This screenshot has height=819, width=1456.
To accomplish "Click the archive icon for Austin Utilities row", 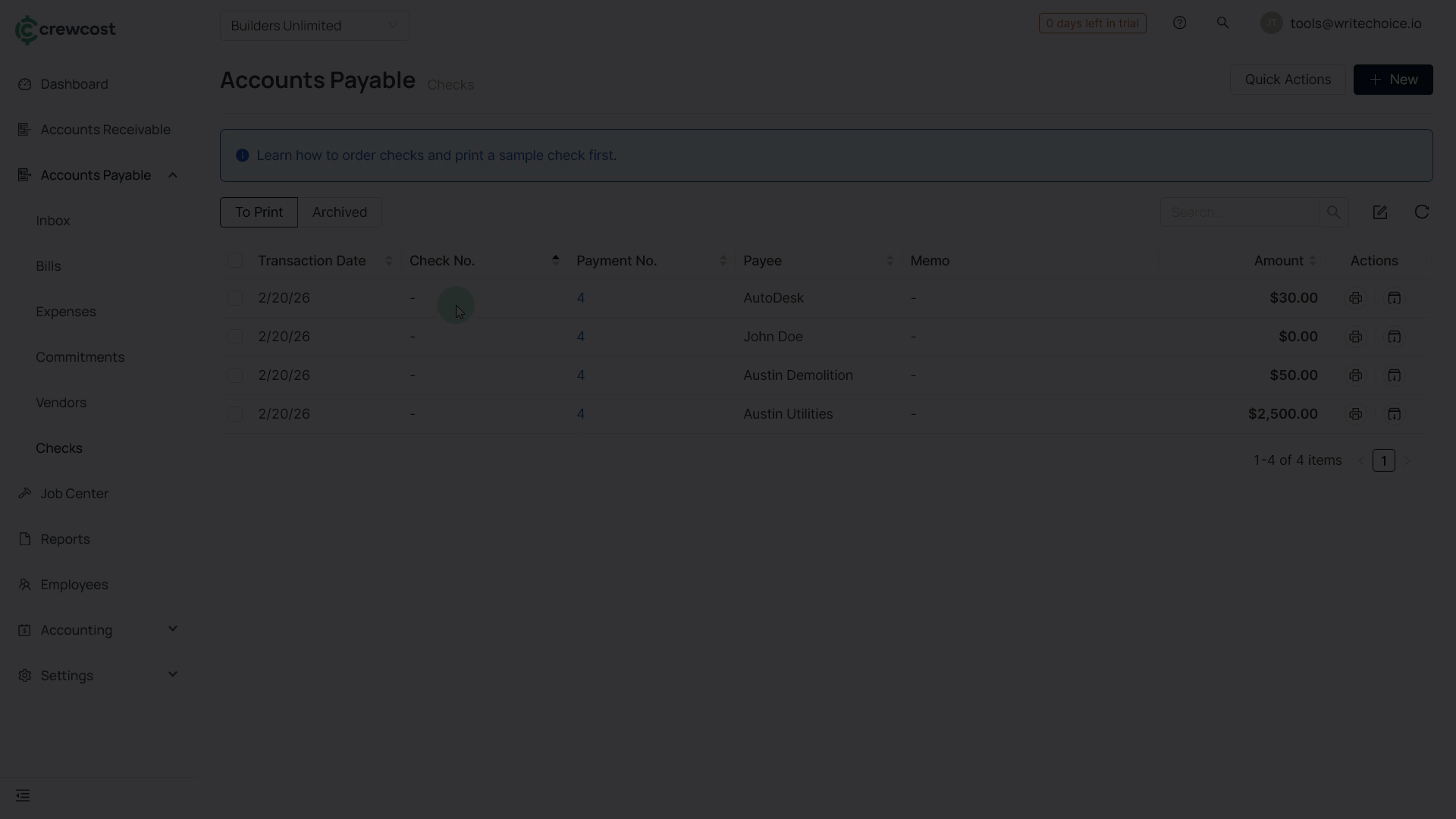I will click(x=1394, y=414).
